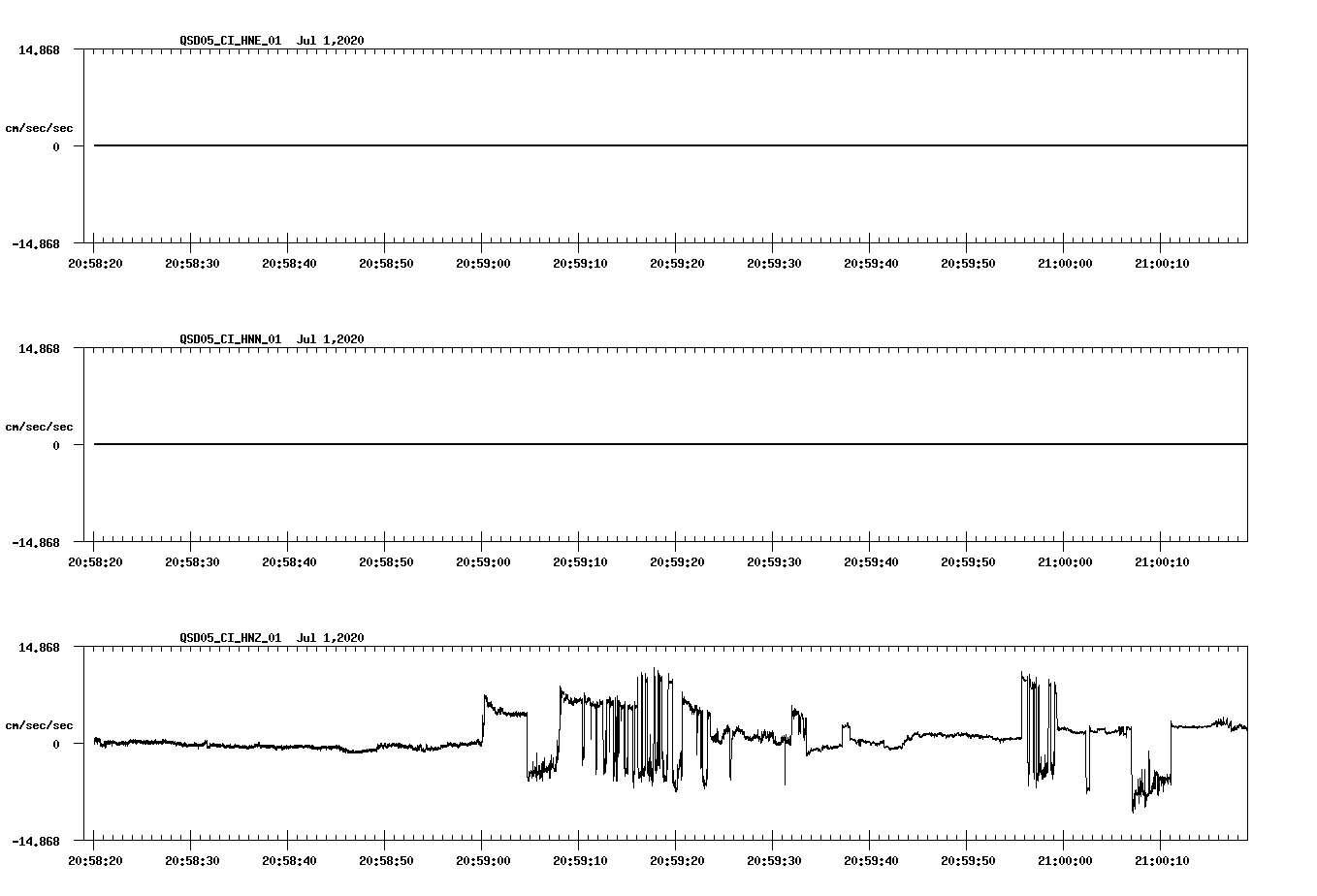Select 20:59:50 tick label below HNN plot
The image size is (1317, 896).
(x=968, y=561)
